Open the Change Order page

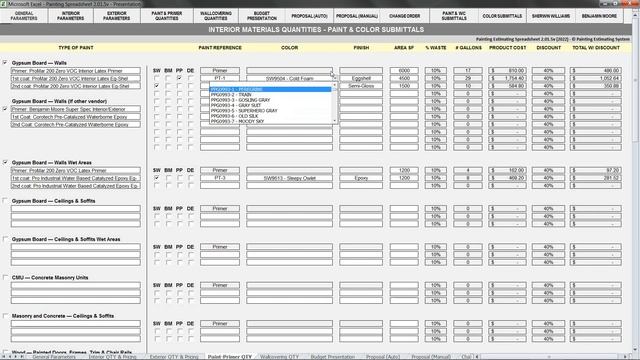coord(404,16)
